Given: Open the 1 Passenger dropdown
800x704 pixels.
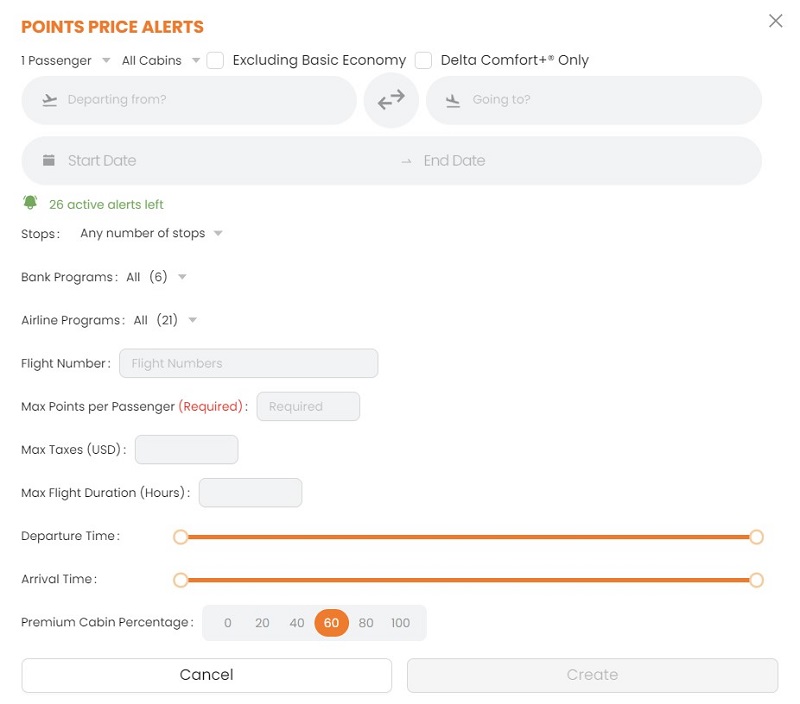Looking at the screenshot, I should click(65, 61).
